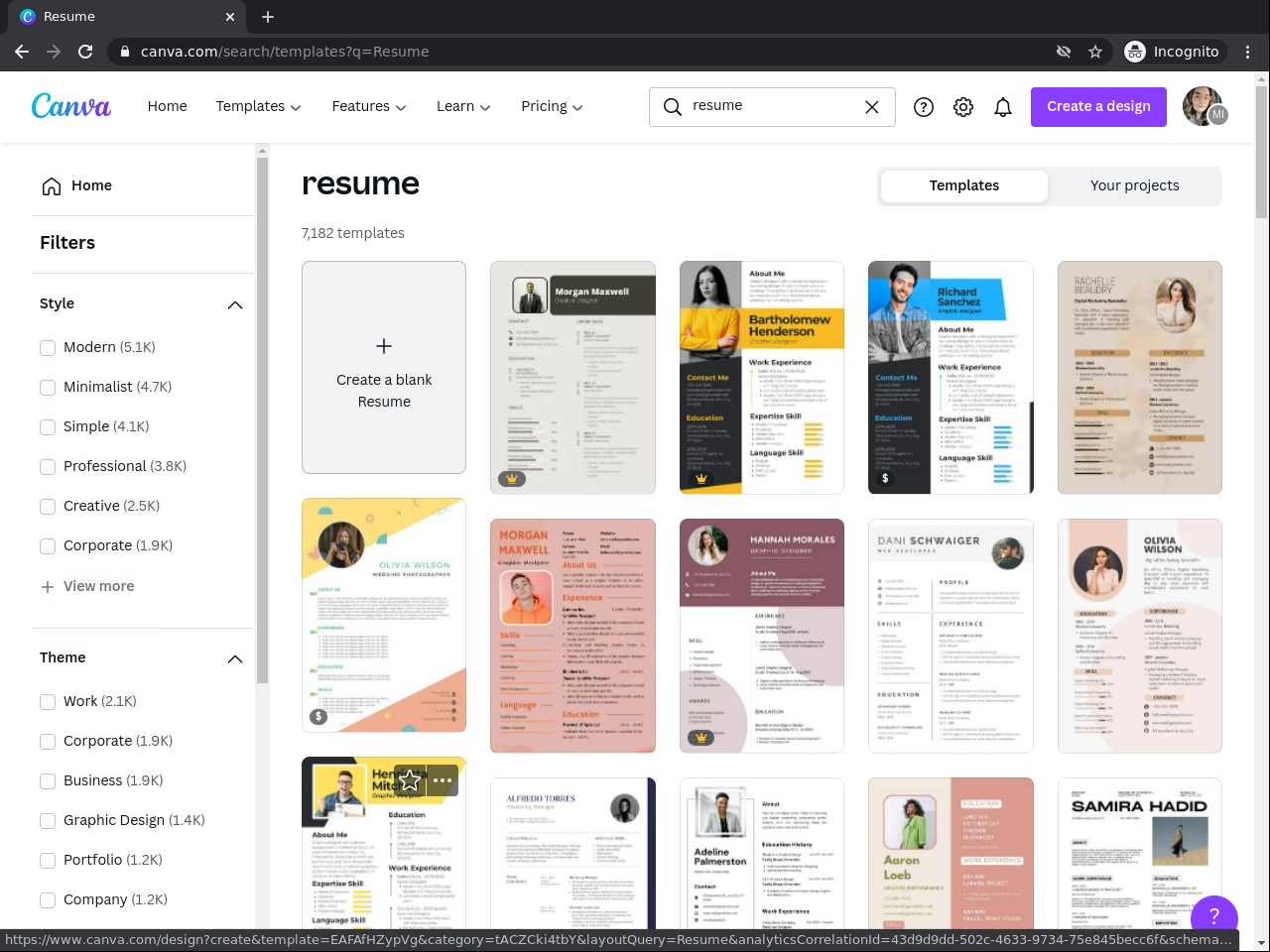The width and height of the screenshot is (1270, 952).
Task: Check the Business theme filter
Action: (x=48, y=781)
